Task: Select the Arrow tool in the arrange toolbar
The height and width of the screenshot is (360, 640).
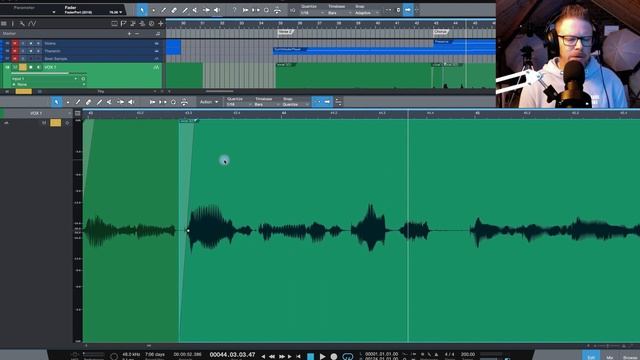Action: point(142,10)
